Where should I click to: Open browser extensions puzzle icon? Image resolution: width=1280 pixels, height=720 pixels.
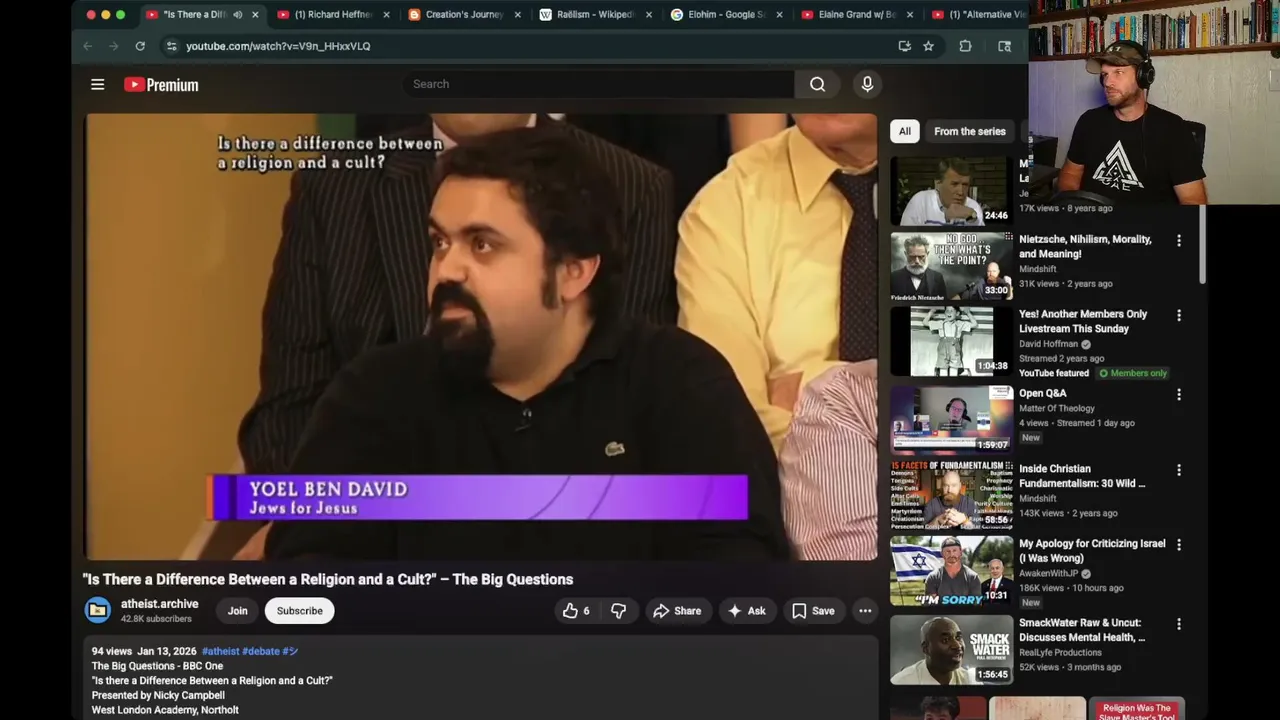[965, 46]
